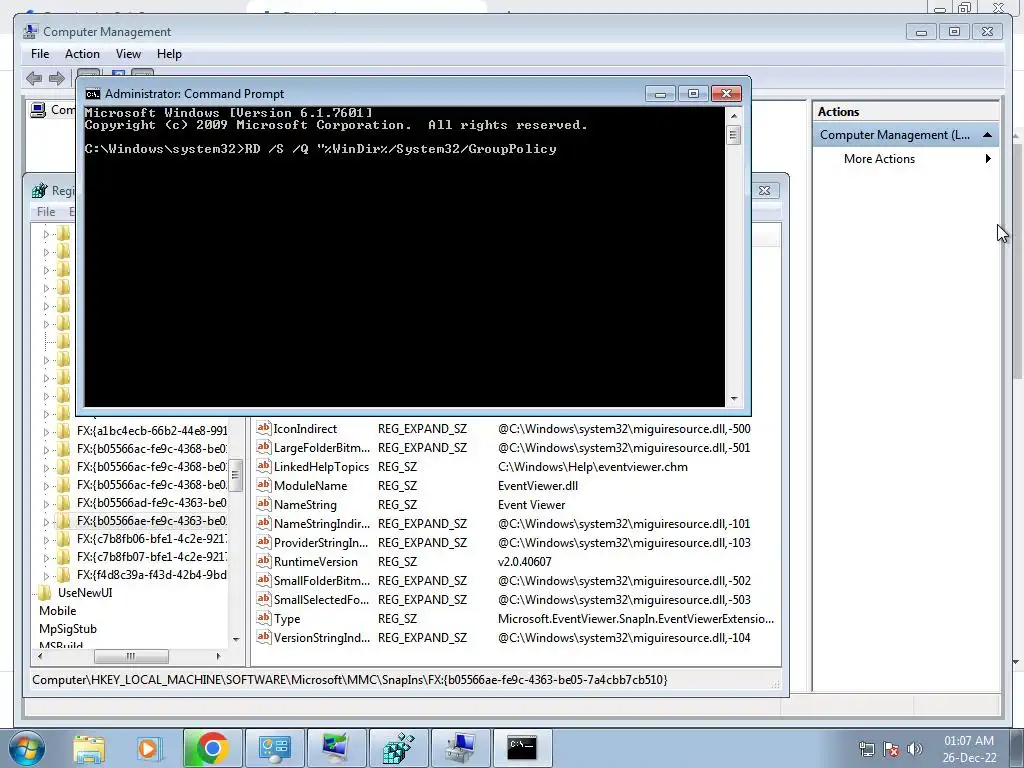Image resolution: width=1024 pixels, height=768 pixels.
Task: Click the registry path status bar
Action: point(405,680)
